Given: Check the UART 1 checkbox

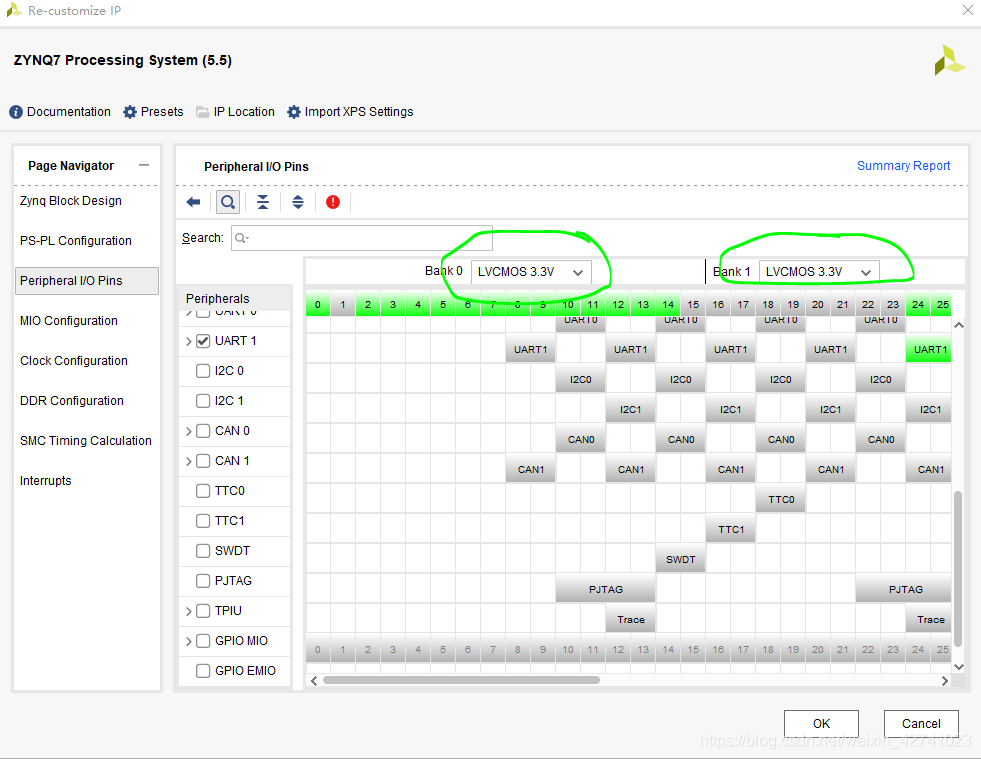Looking at the screenshot, I should pyautogui.click(x=203, y=341).
